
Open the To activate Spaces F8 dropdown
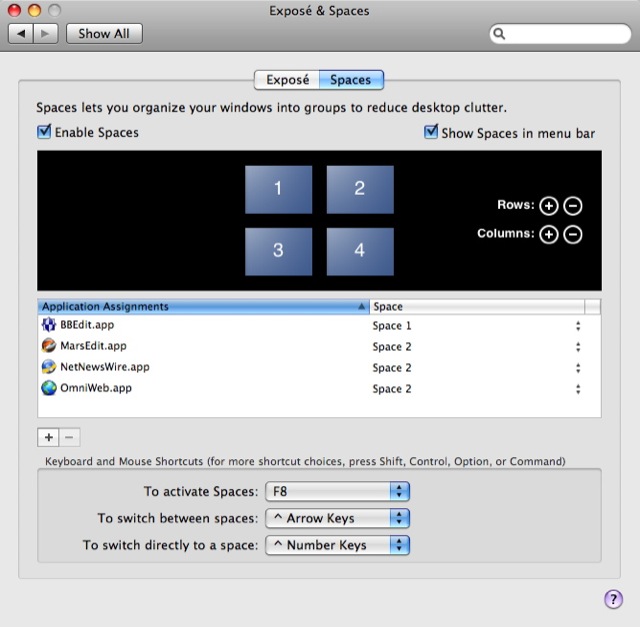pos(337,491)
